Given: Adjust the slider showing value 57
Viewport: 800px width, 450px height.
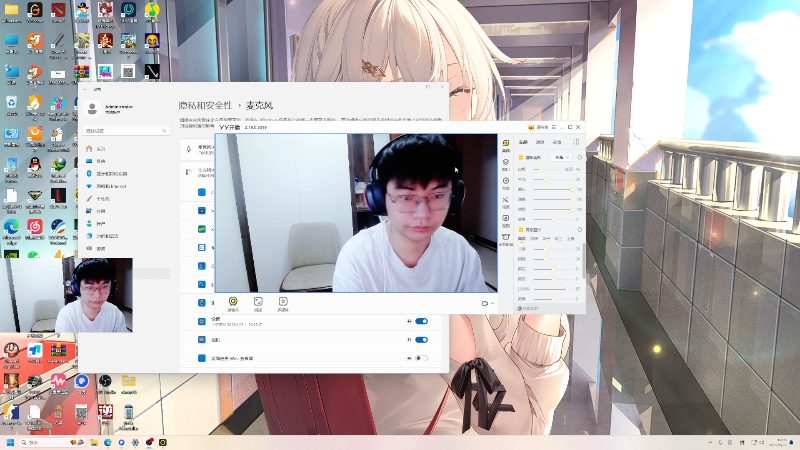Looking at the screenshot, I should [x=554, y=289].
